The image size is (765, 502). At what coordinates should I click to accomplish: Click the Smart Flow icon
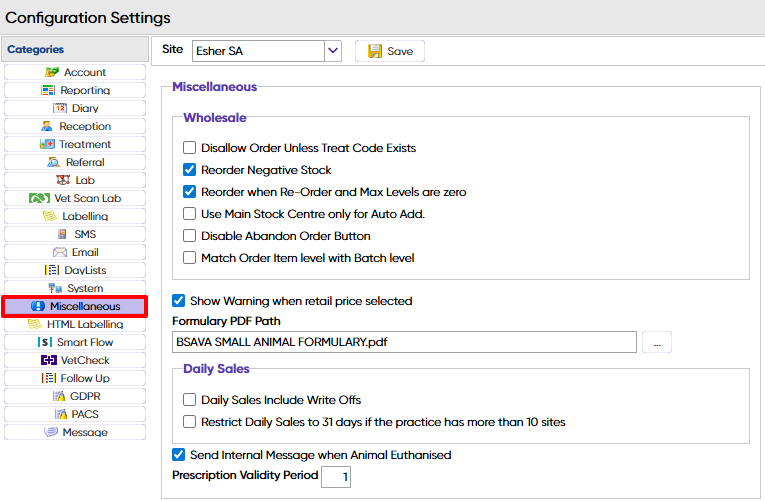click(x=44, y=342)
